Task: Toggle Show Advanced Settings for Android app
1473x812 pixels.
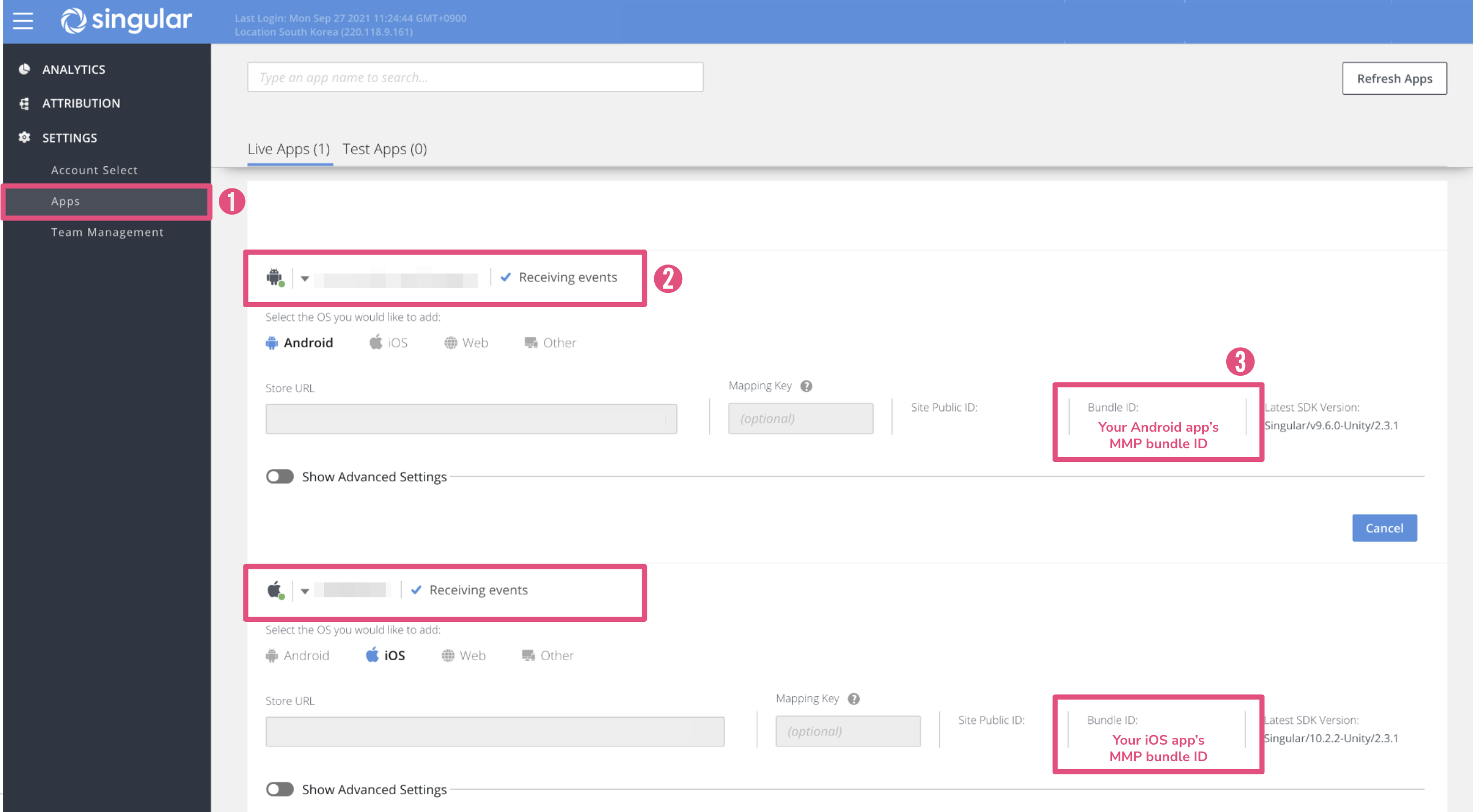Action: point(279,477)
